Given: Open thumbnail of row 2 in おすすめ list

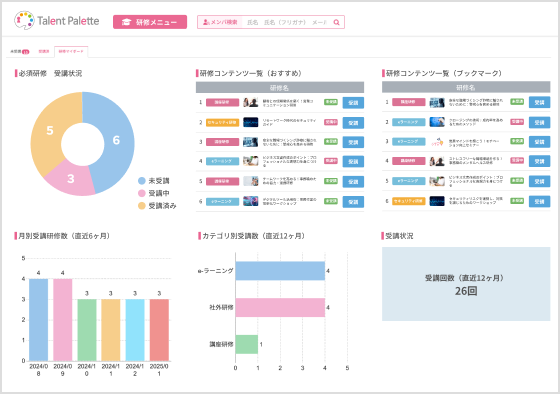Looking at the screenshot, I should click(x=250, y=122).
